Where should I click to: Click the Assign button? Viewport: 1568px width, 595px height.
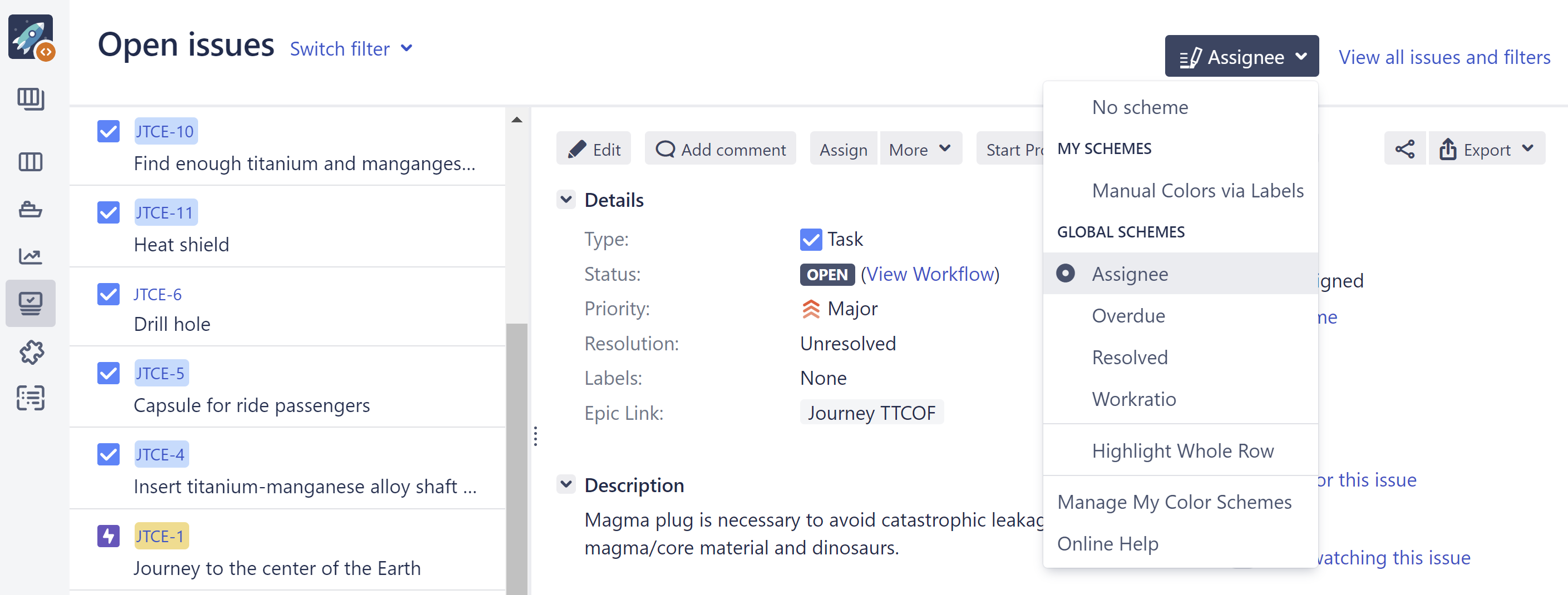[x=844, y=148]
